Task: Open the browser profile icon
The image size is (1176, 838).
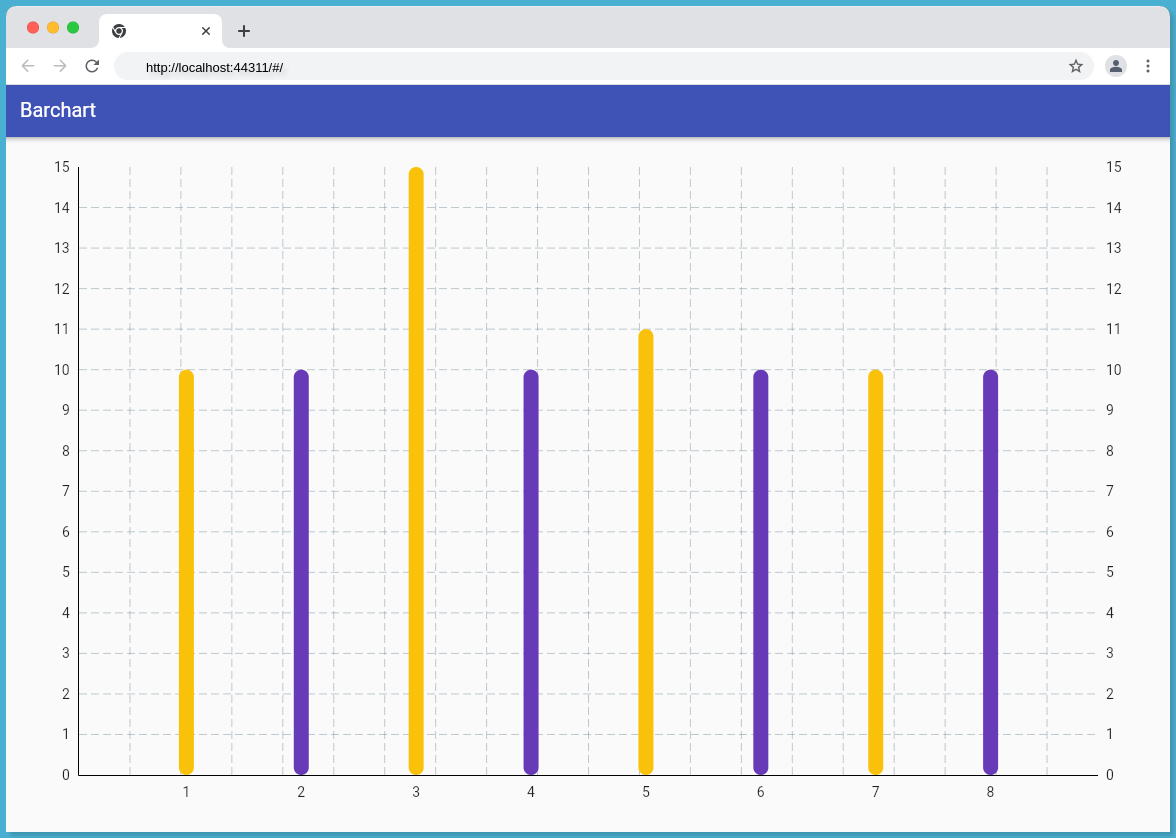Action: tap(1115, 66)
